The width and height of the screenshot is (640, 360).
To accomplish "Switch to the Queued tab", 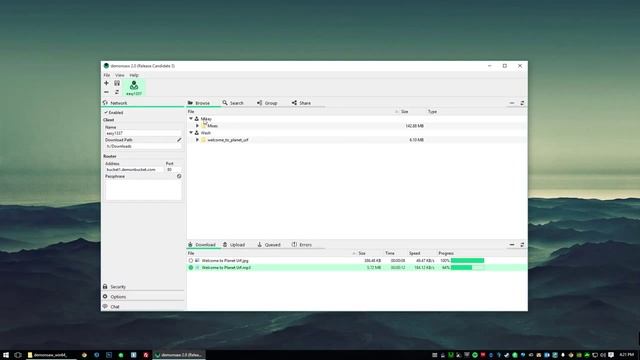I will (x=269, y=245).
